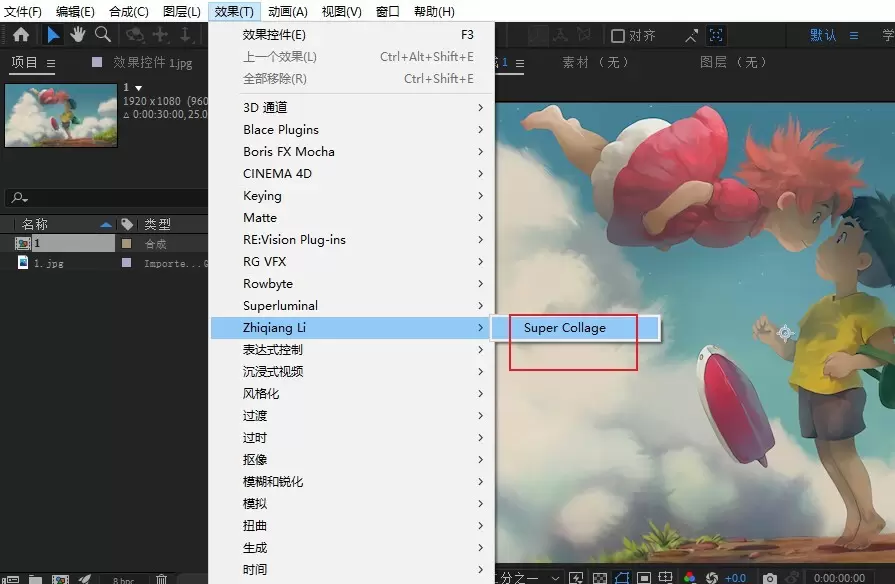This screenshot has height=584, width=895.
Task: Open the magnification ratio dropdown arrow
Action: (555, 578)
